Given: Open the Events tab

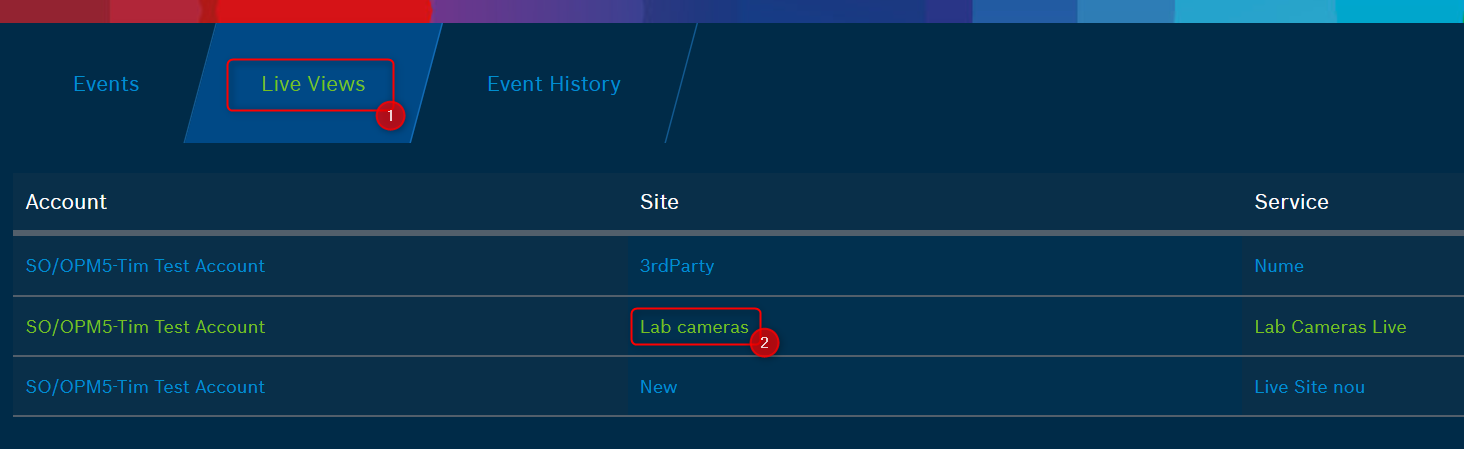Looking at the screenshot, I should (x=106, y=85).
